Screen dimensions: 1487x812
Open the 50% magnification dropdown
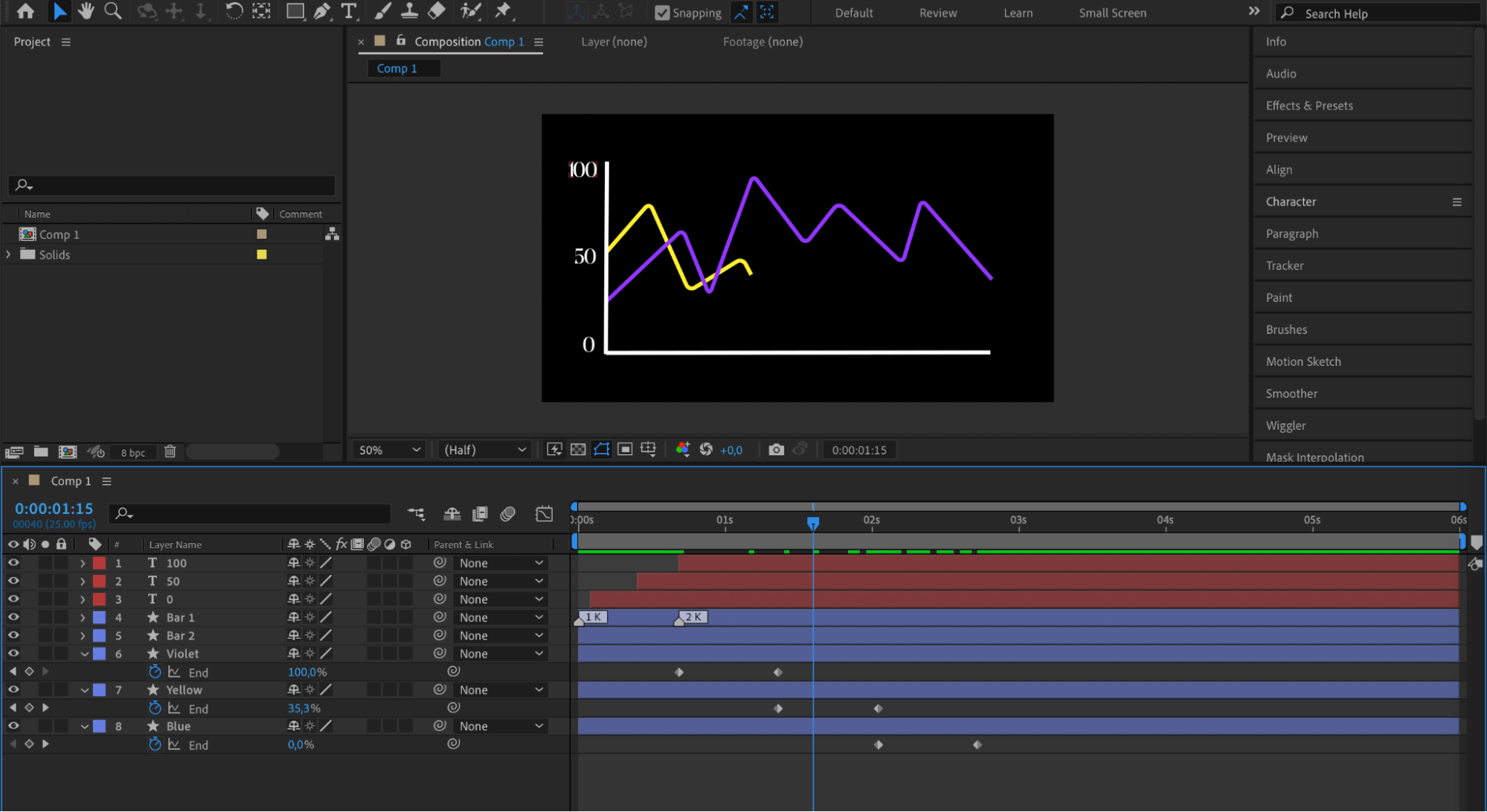click(x=390, y=450)
